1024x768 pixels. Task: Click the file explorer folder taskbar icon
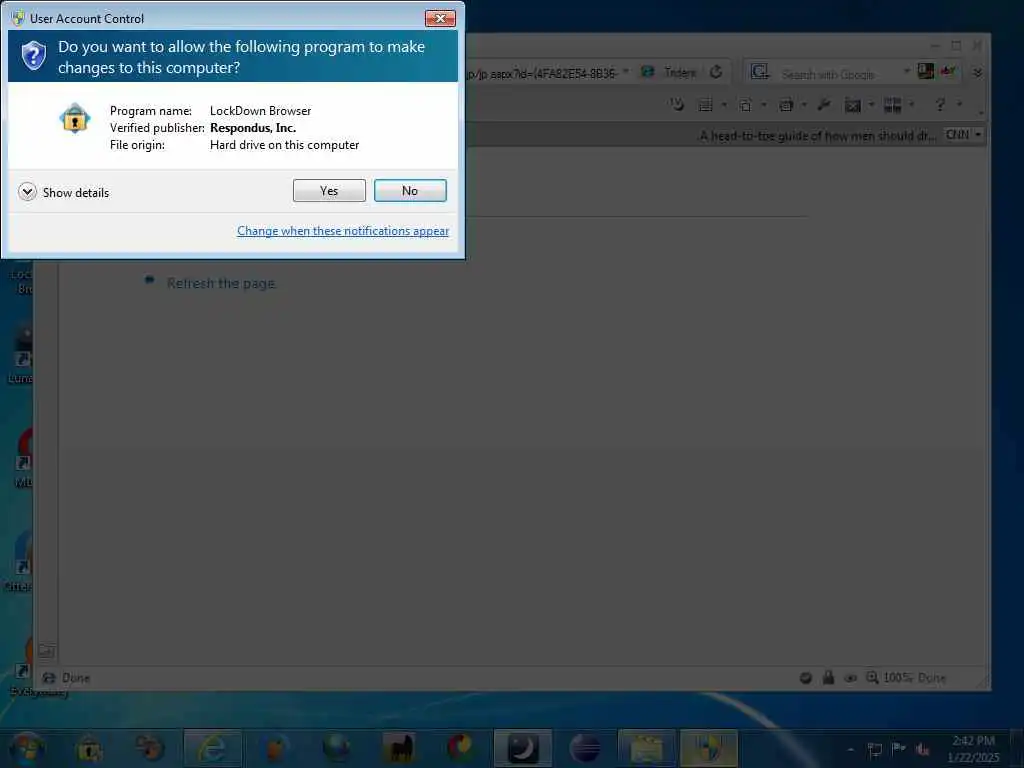click(x=647, y=748)
